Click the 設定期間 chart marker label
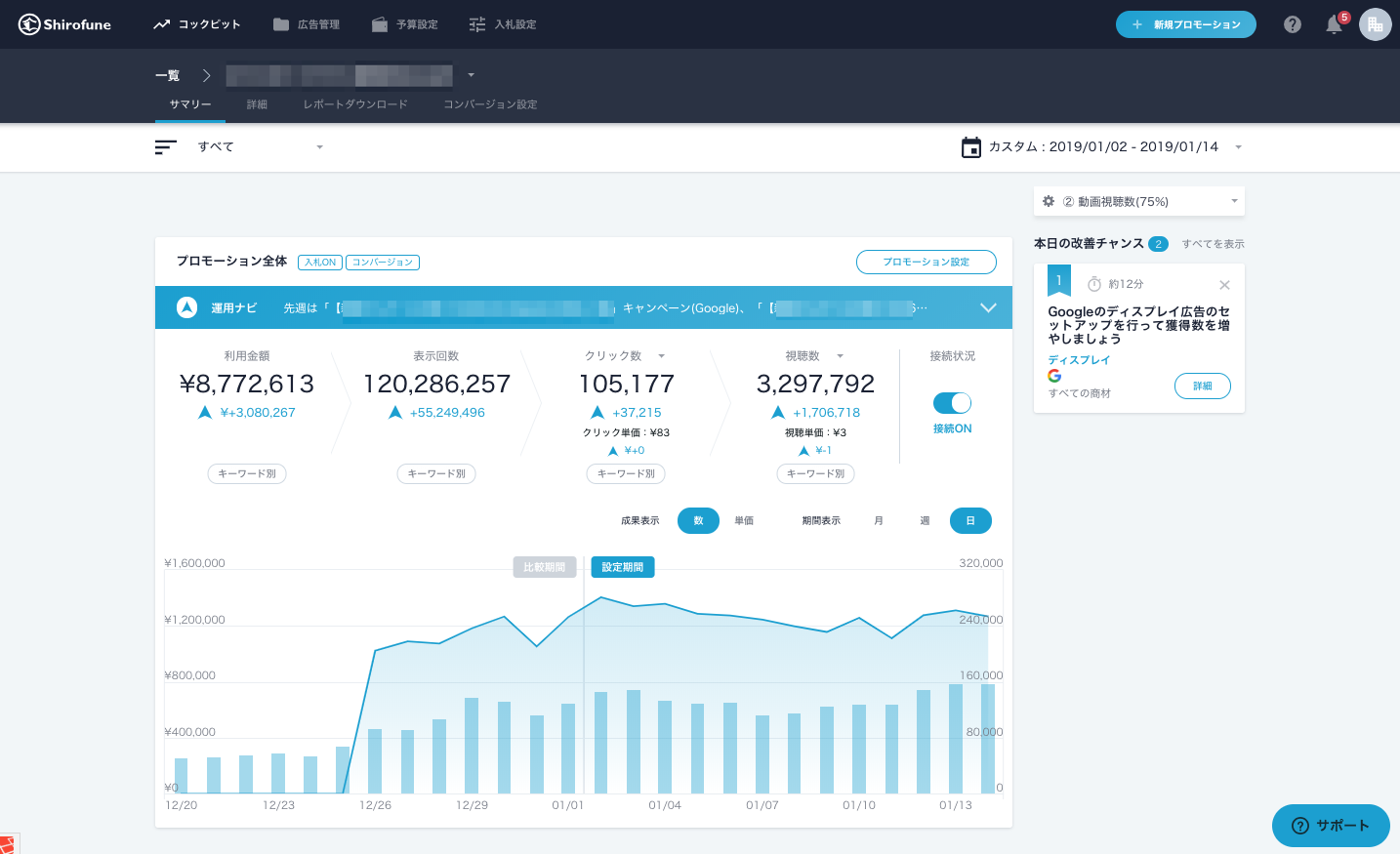Viewport: 1400px width, 854px height. coord(623,567)
